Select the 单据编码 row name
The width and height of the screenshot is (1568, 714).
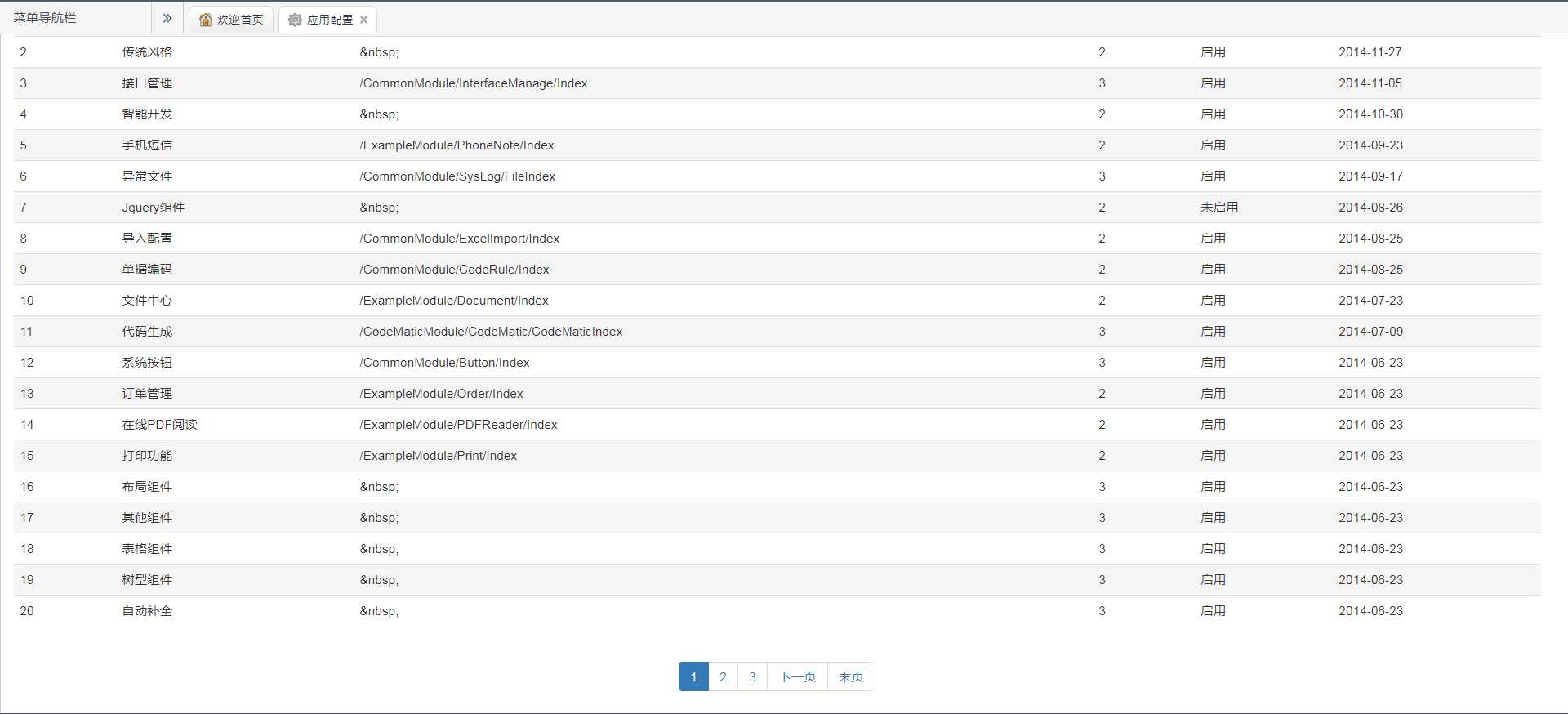[147, 270]
